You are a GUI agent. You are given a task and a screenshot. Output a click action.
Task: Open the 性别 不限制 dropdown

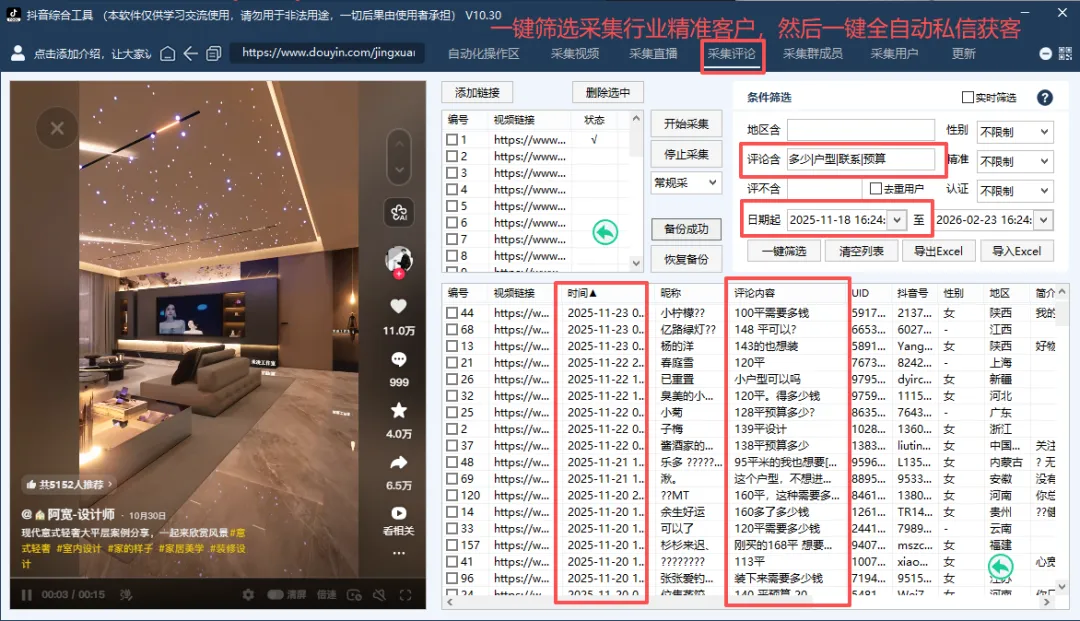coord(1015,132)
